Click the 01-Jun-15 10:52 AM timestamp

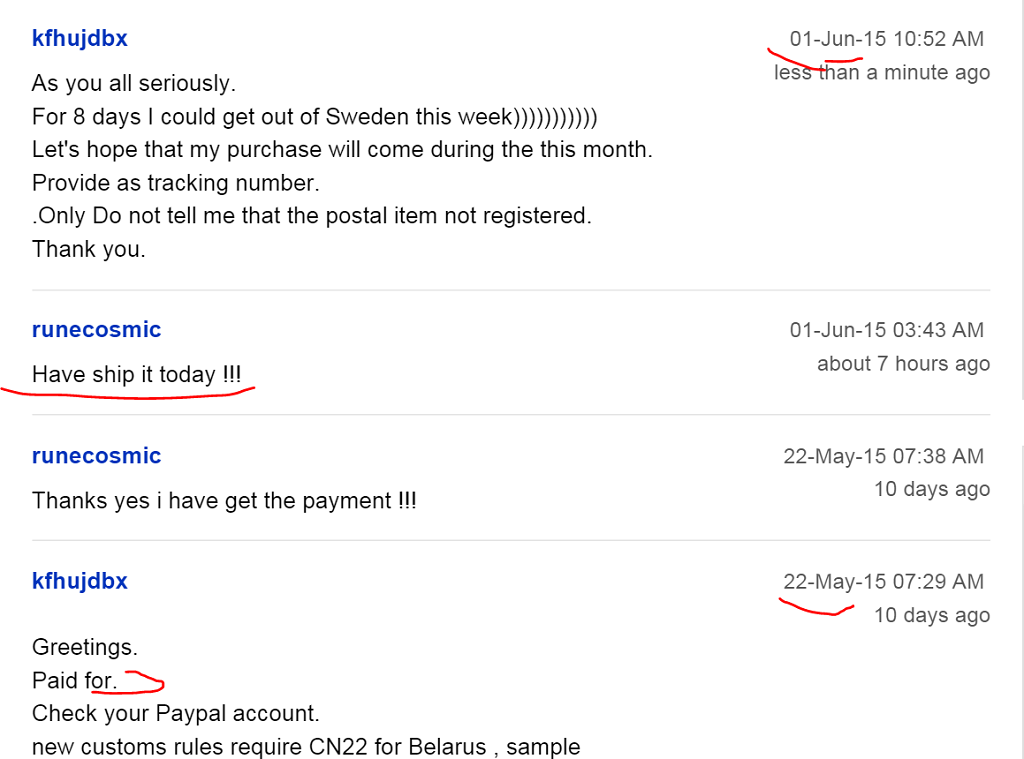[886, 39]
